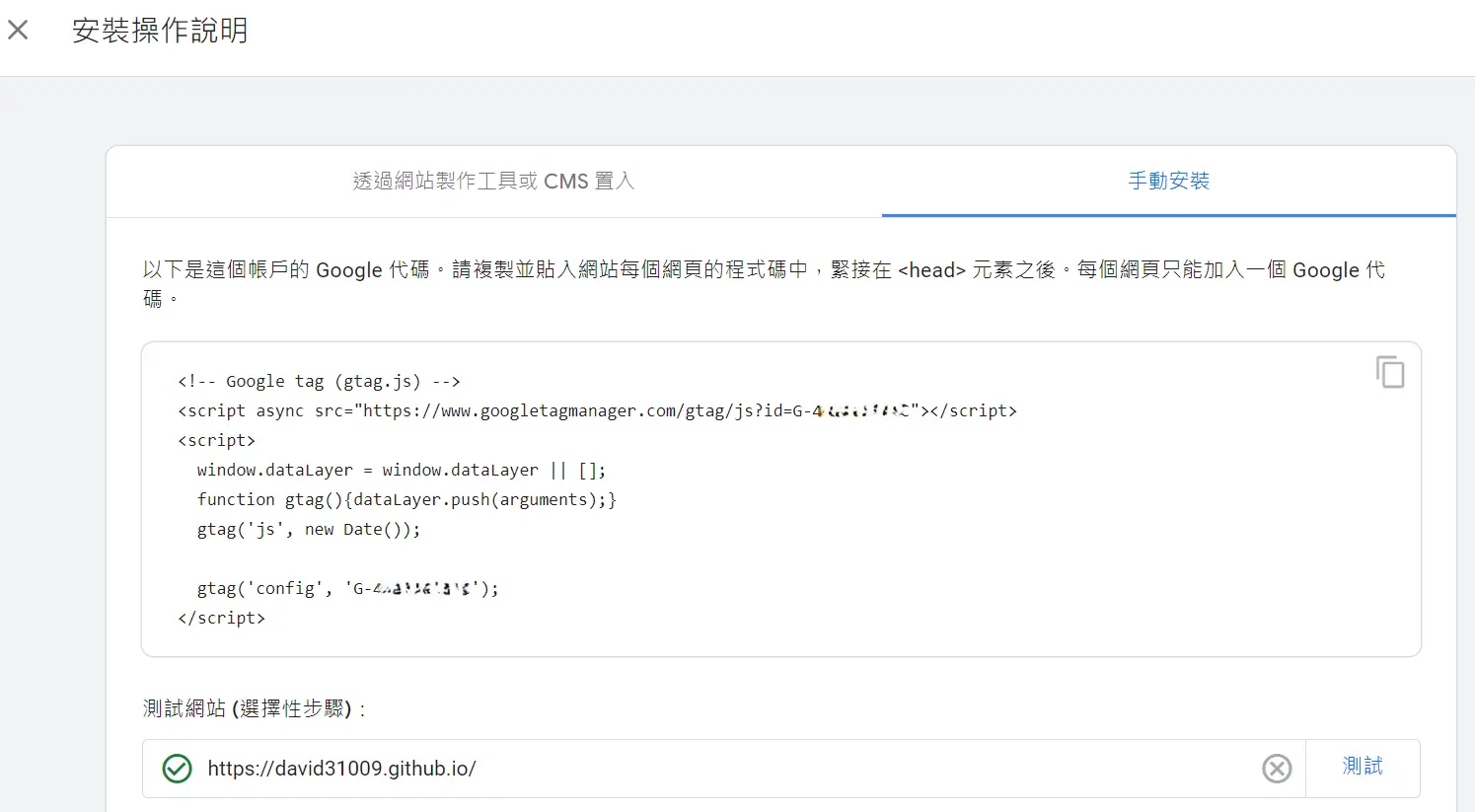Switch to 透過網站製作工具或 CMS 置入 tab
The width and height of the screenshot is (1475, 812).
[x=493, y=182]
